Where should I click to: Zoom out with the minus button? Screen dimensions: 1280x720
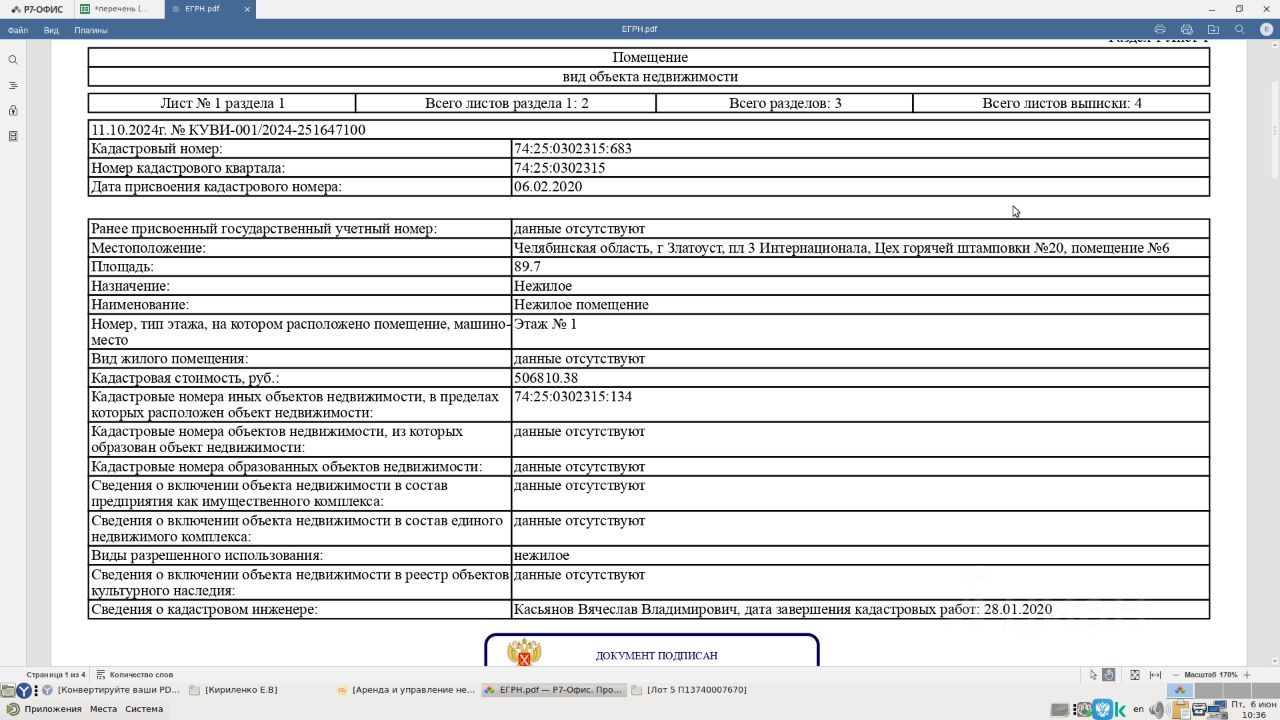click(x=1176, y=675)
